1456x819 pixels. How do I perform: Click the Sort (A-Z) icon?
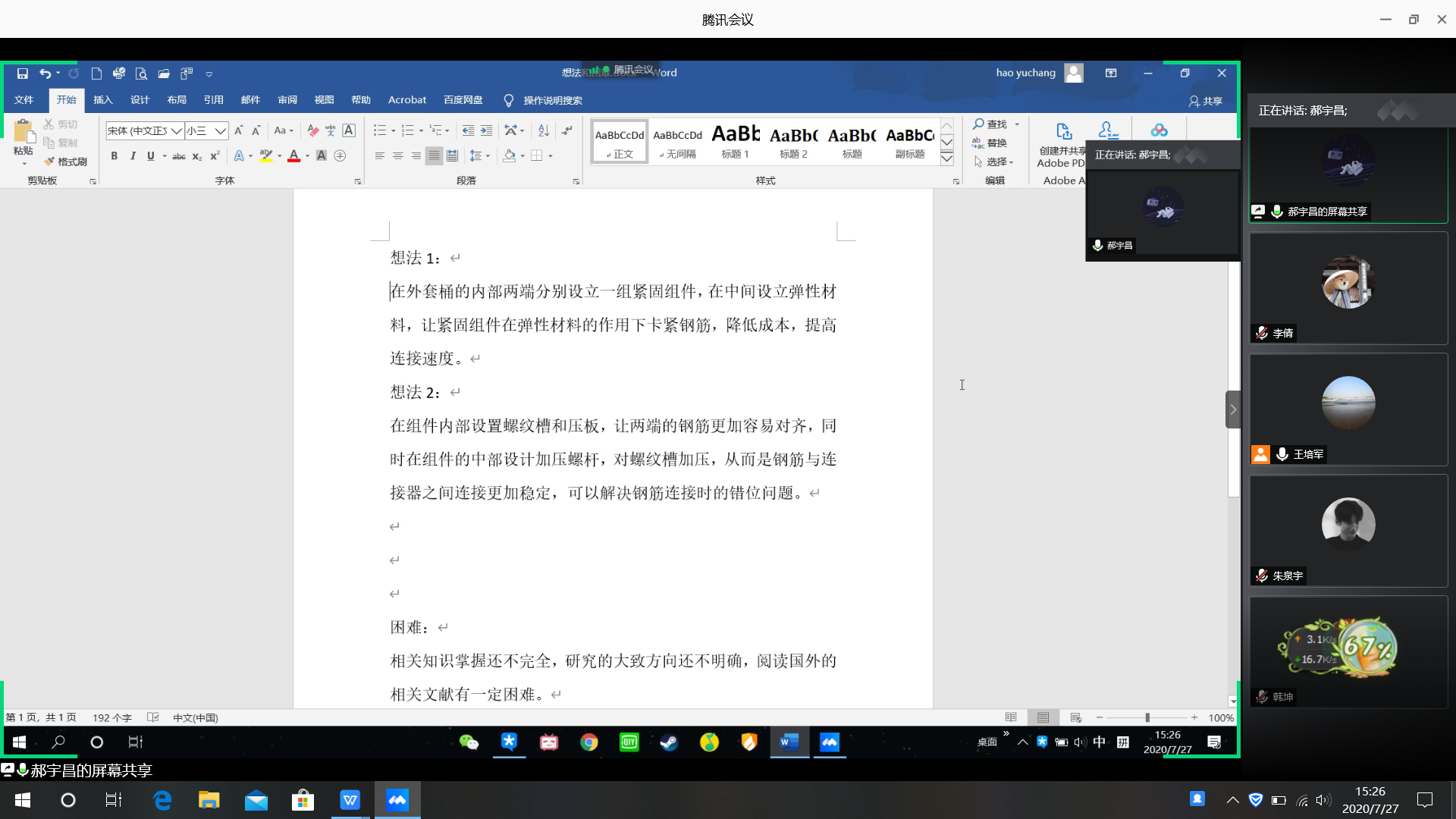(544, 130)
